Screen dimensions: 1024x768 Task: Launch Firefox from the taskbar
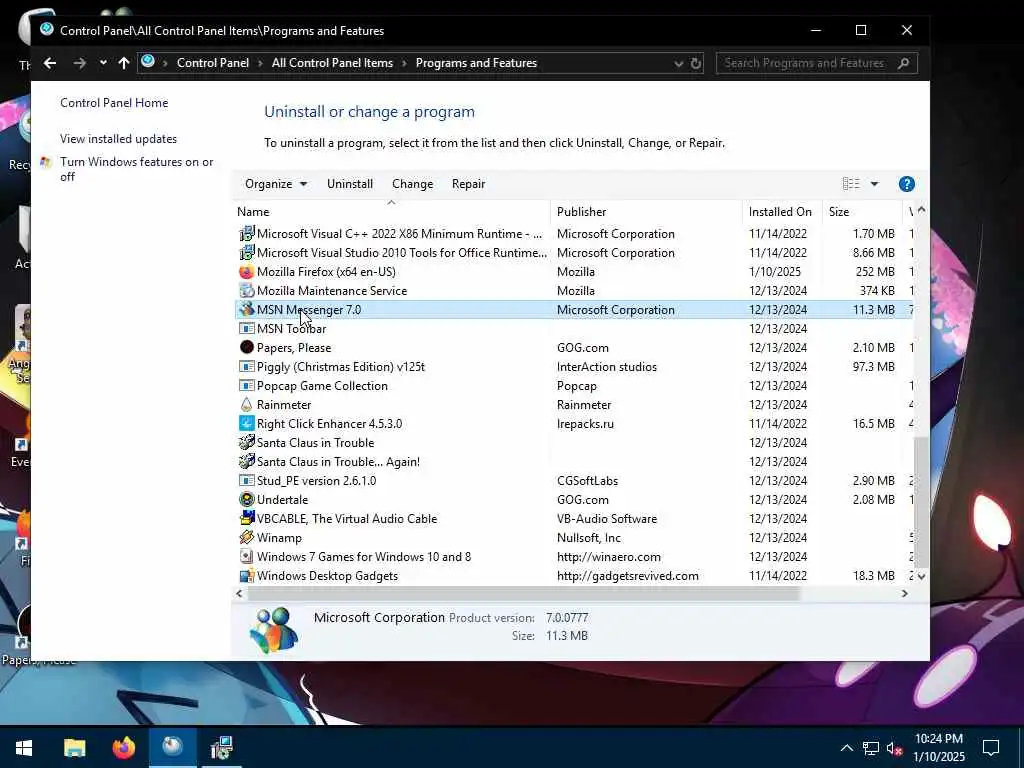click(x=123, y=747)
